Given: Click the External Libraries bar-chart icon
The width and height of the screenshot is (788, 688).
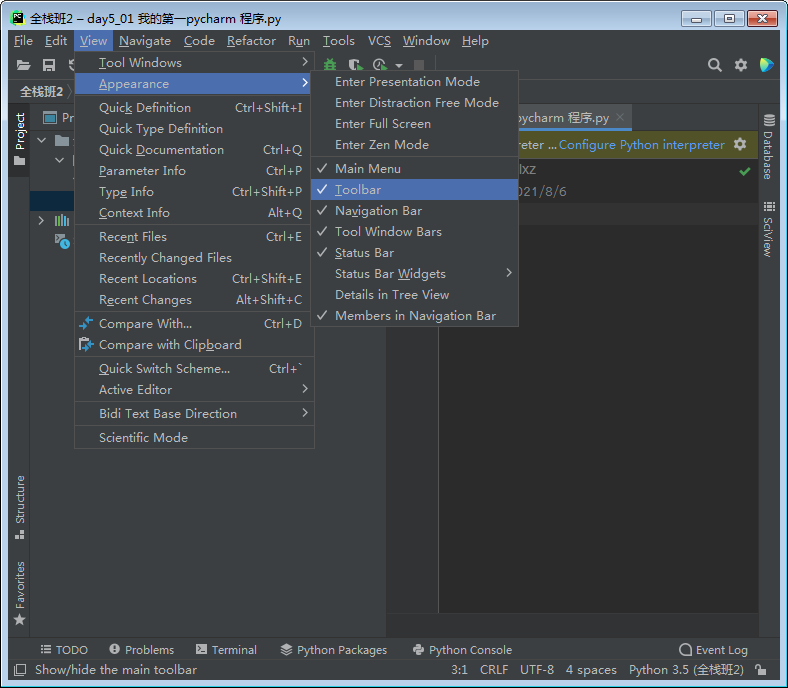Looking at the screenshot, I should pos(62,220).
